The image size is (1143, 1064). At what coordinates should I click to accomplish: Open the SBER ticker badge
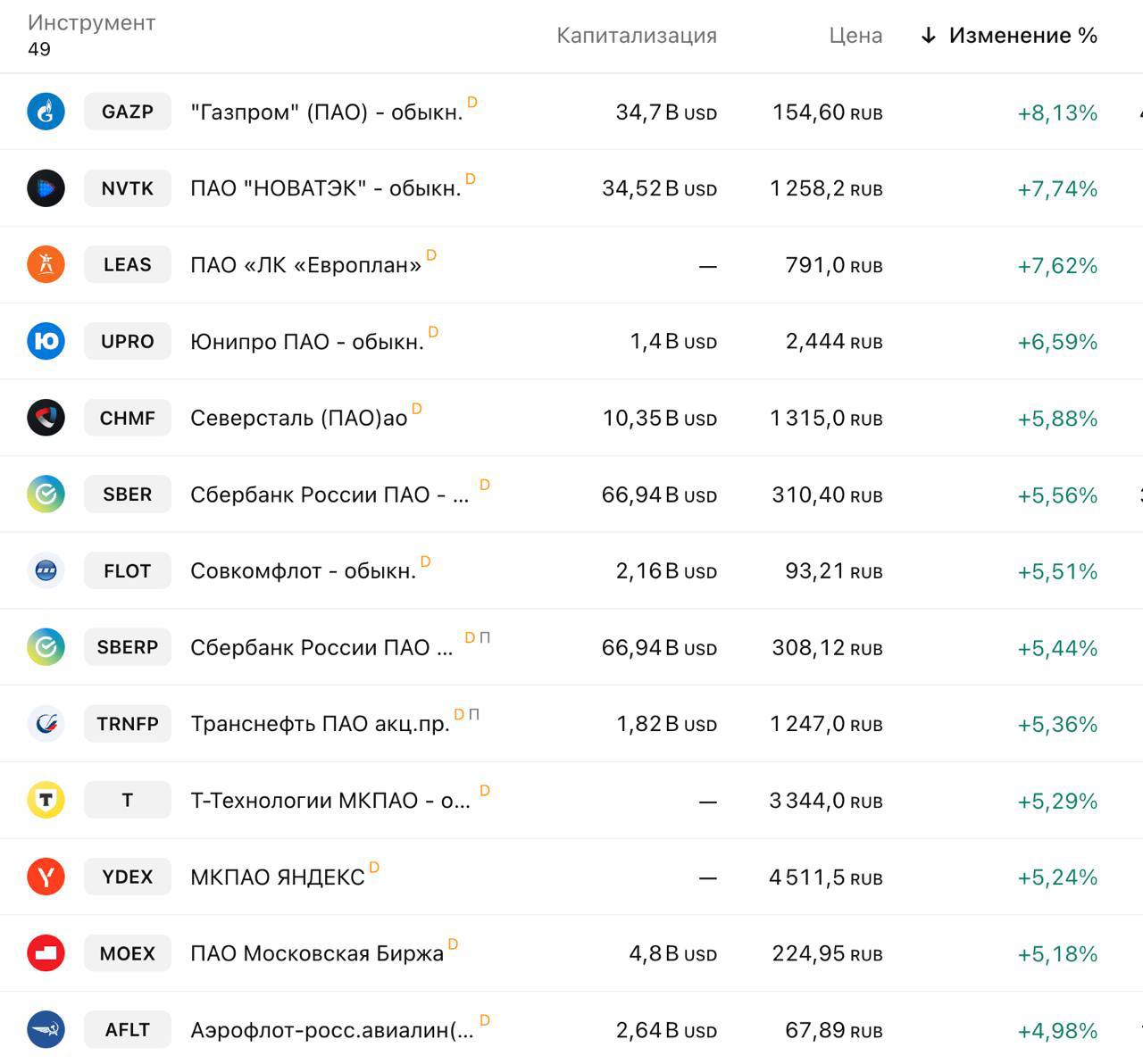[x=128, y=495]
